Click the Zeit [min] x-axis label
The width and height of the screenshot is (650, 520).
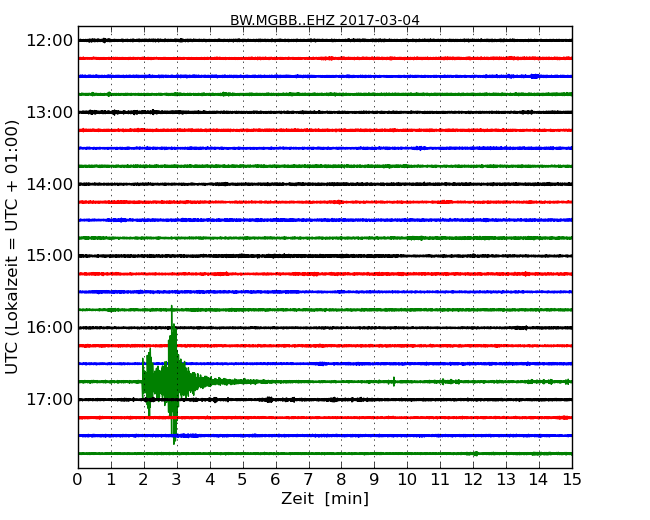[325, 498]
